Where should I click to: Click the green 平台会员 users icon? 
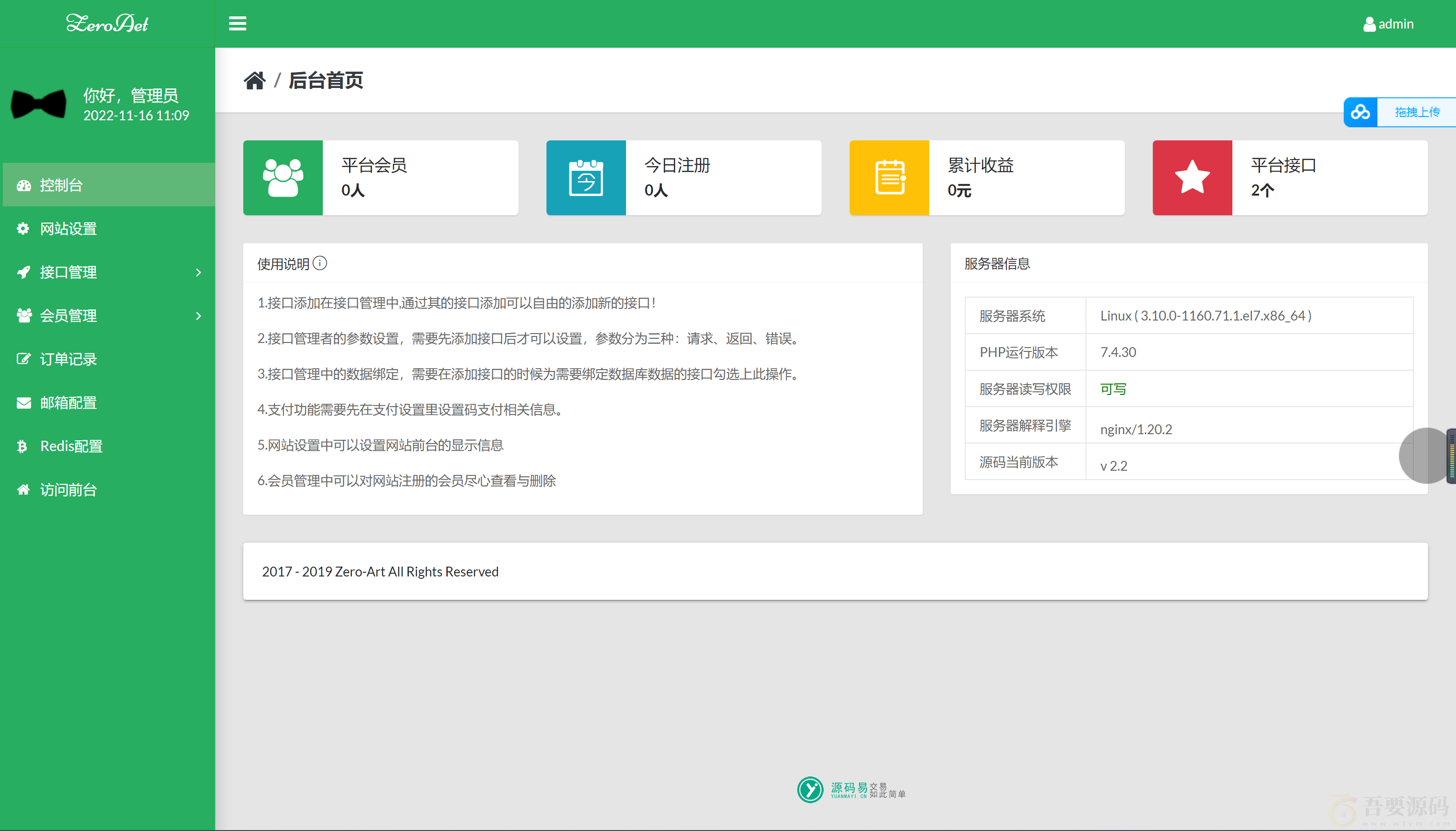coord(283,177)
